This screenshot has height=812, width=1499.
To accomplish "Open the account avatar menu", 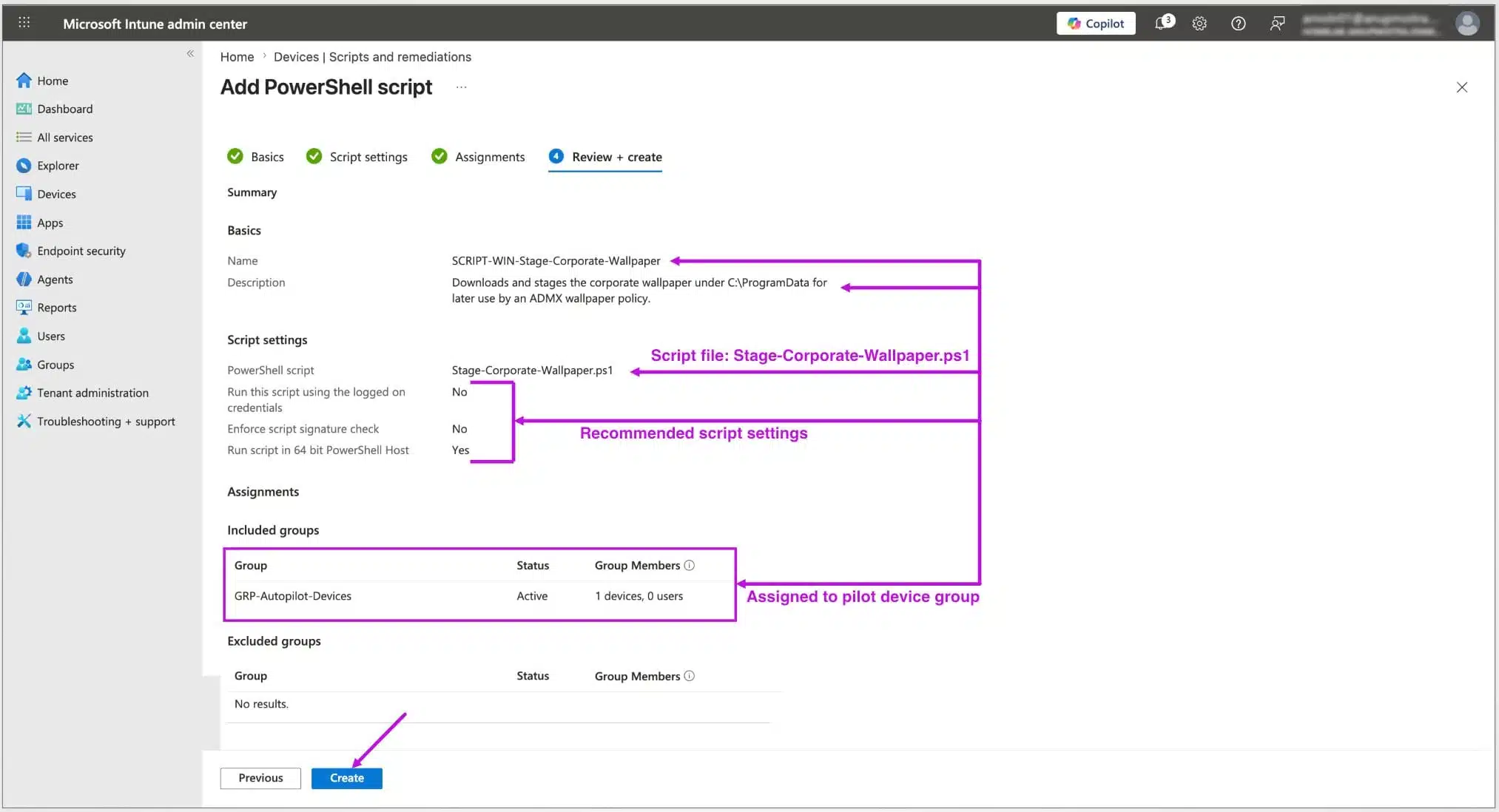I will pyautogui.click(x=1467, y=24).
